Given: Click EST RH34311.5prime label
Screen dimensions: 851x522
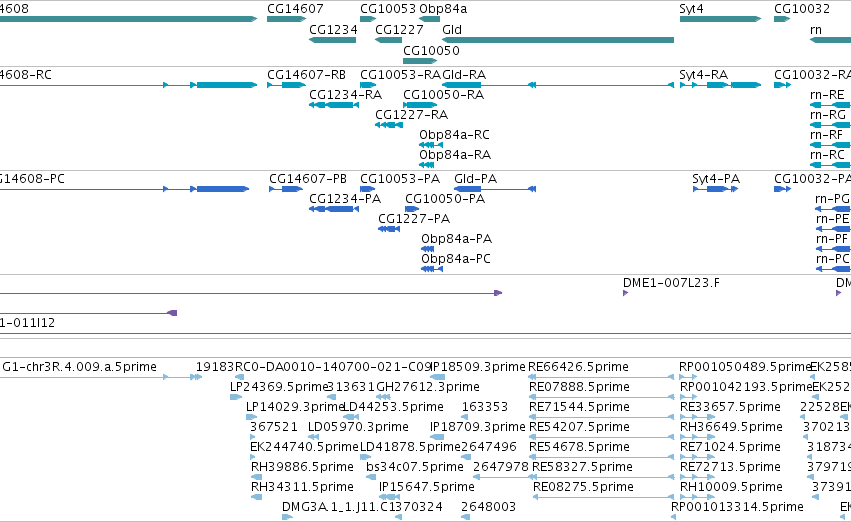Looking at the screenshot, I should click(x=302, y=487).
